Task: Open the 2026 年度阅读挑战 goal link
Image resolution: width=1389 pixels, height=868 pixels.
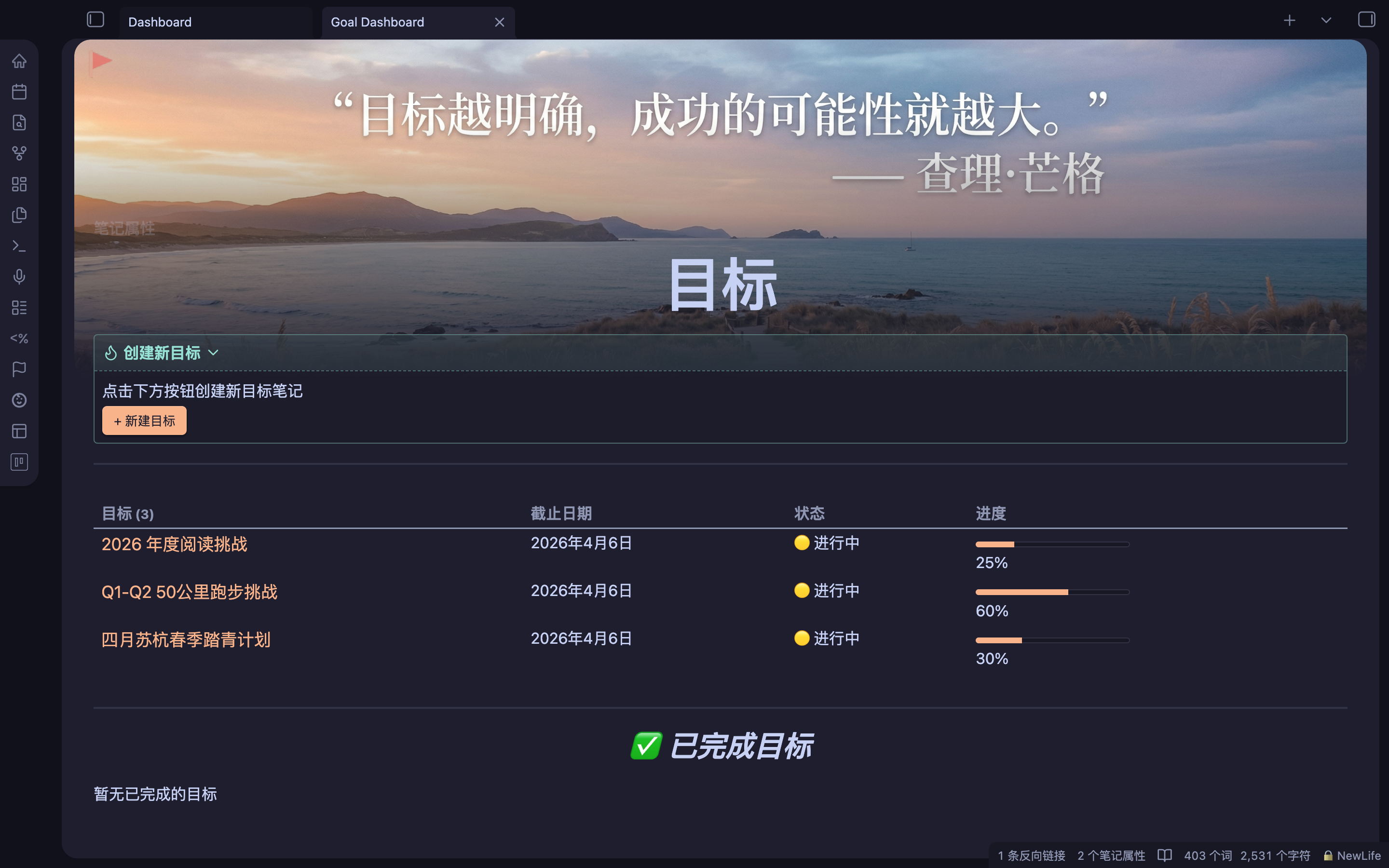Action: (x=174, y=543)
